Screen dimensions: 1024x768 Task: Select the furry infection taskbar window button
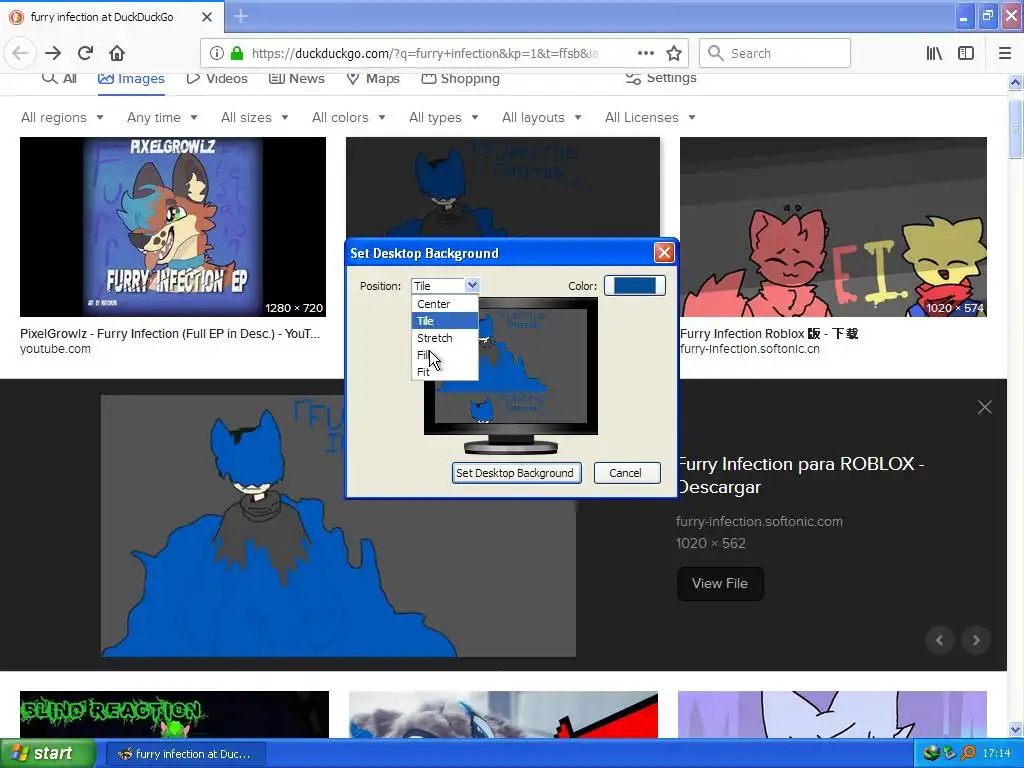185,754
